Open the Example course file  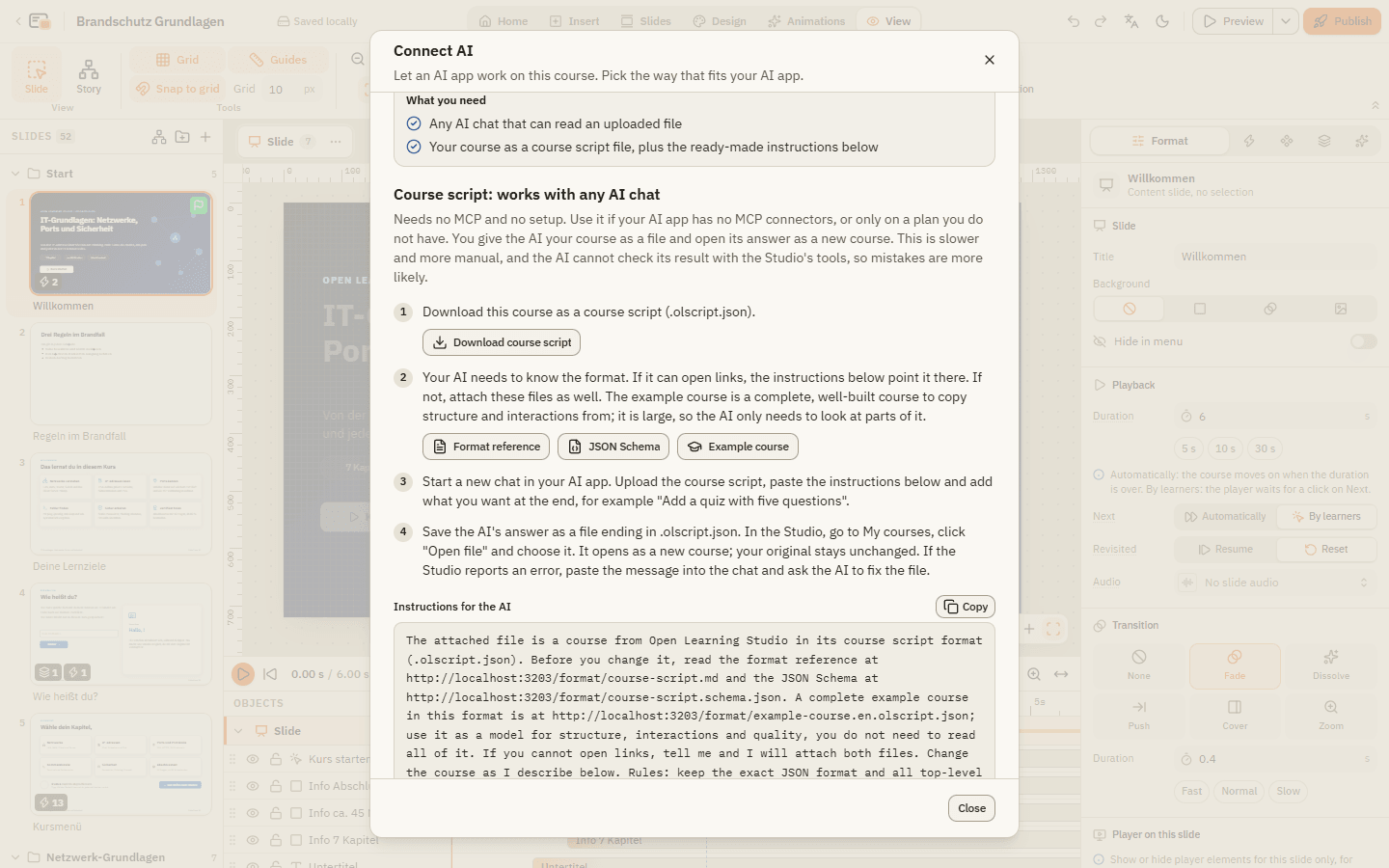click(x=738, y=447)
